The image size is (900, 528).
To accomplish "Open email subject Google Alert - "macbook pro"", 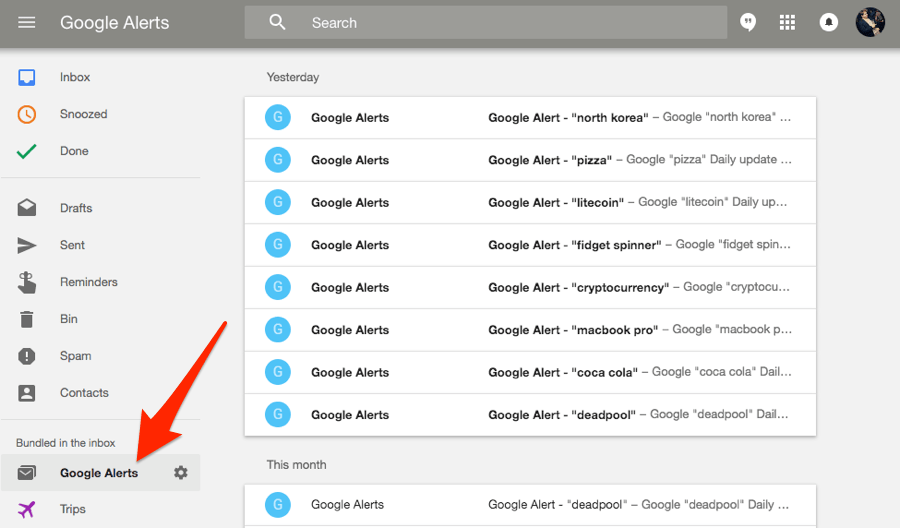I will pyautogui.click(x=573, y=330).
